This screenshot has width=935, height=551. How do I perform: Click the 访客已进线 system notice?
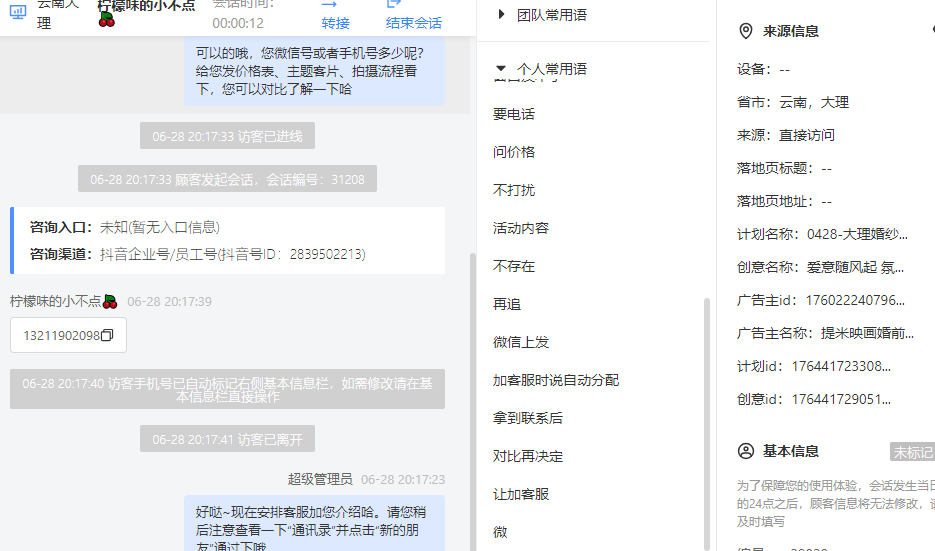[x=227, y=136]
